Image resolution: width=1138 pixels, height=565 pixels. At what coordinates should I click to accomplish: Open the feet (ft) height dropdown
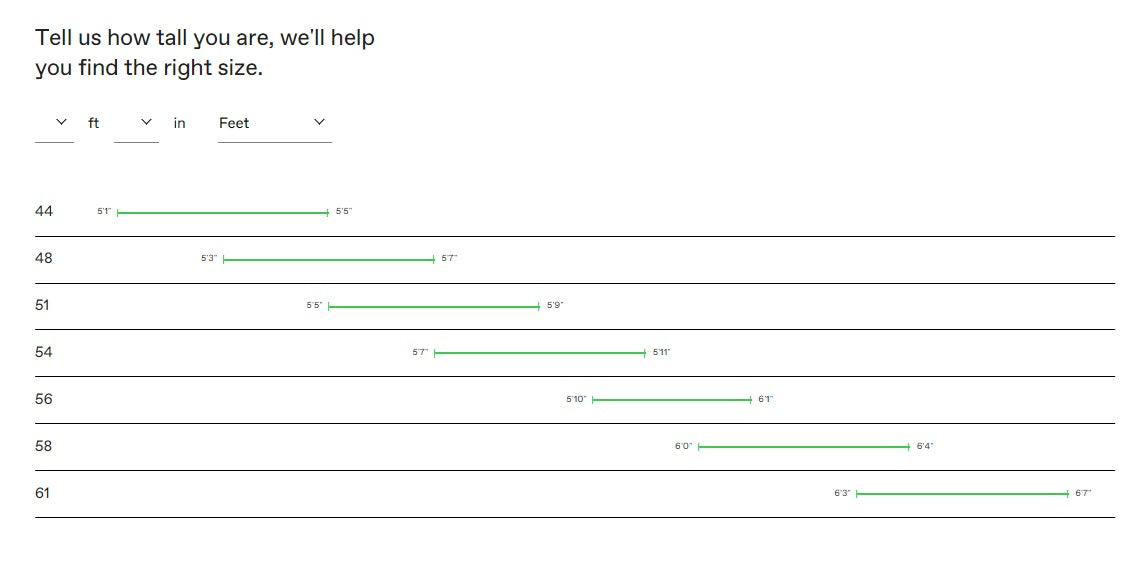[54, 123]
